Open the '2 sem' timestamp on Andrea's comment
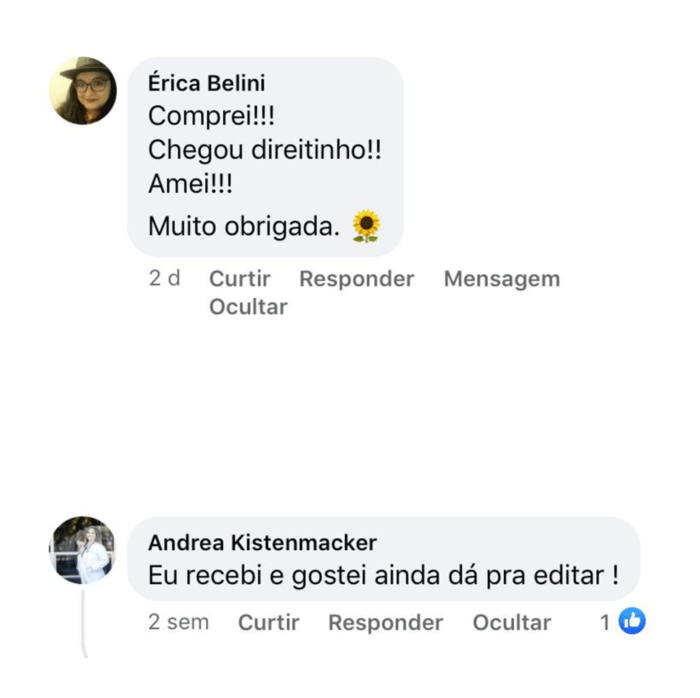 pyautogui.click(x=179, y=622)
